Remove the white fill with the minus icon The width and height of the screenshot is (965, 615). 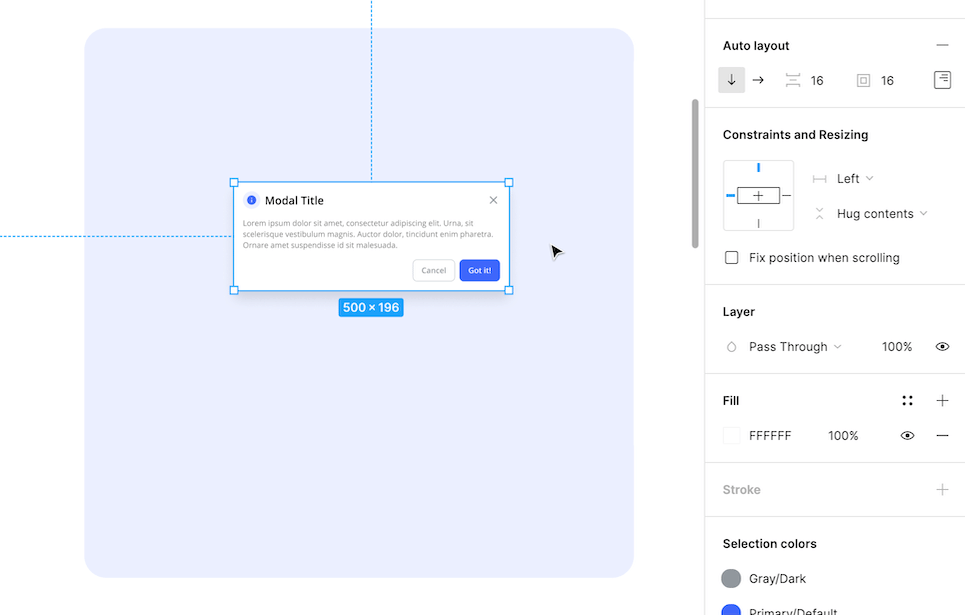(x=941, y=435)
